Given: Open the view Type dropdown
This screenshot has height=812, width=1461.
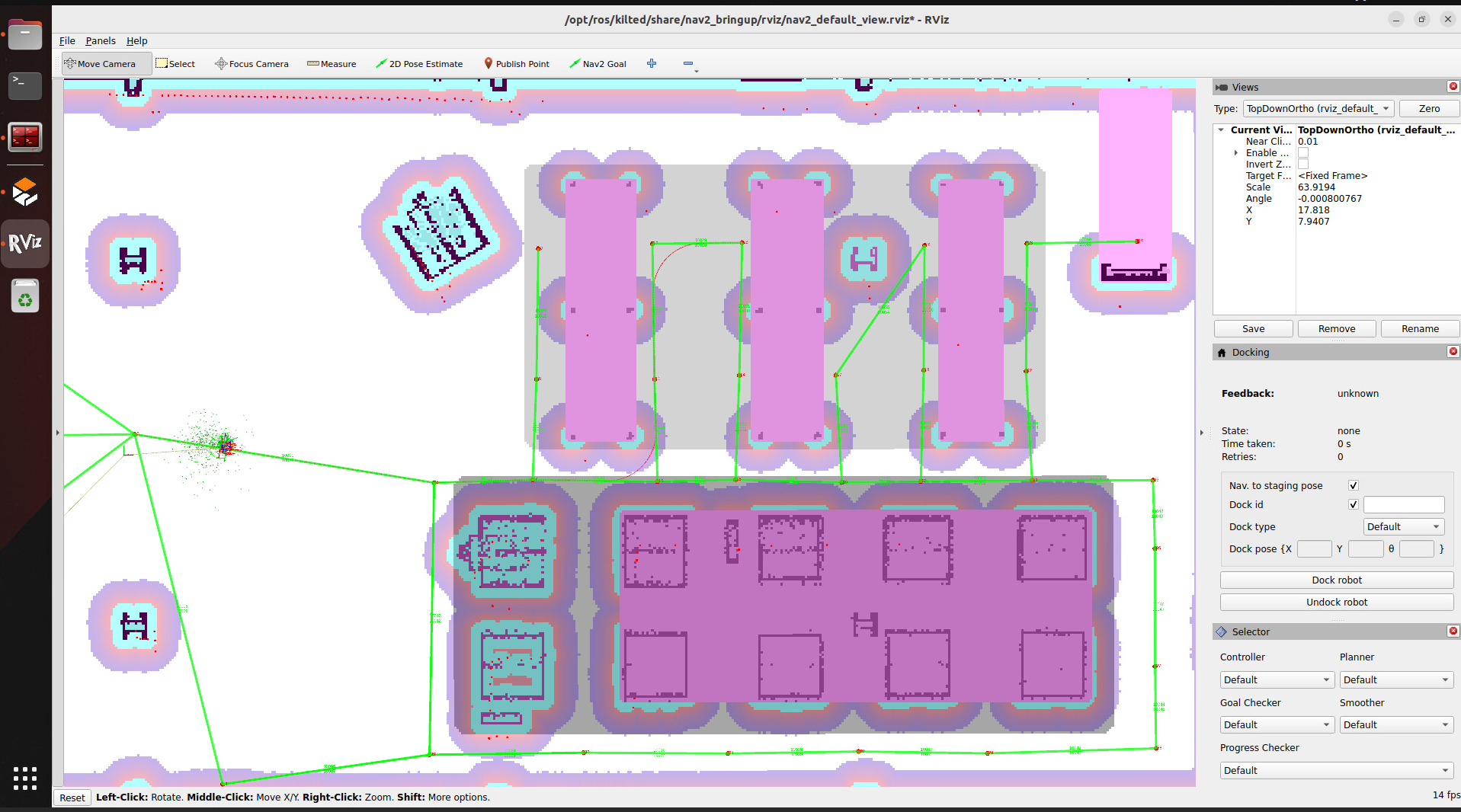Looking at the screenshot, I should (x=1318, y=109).
